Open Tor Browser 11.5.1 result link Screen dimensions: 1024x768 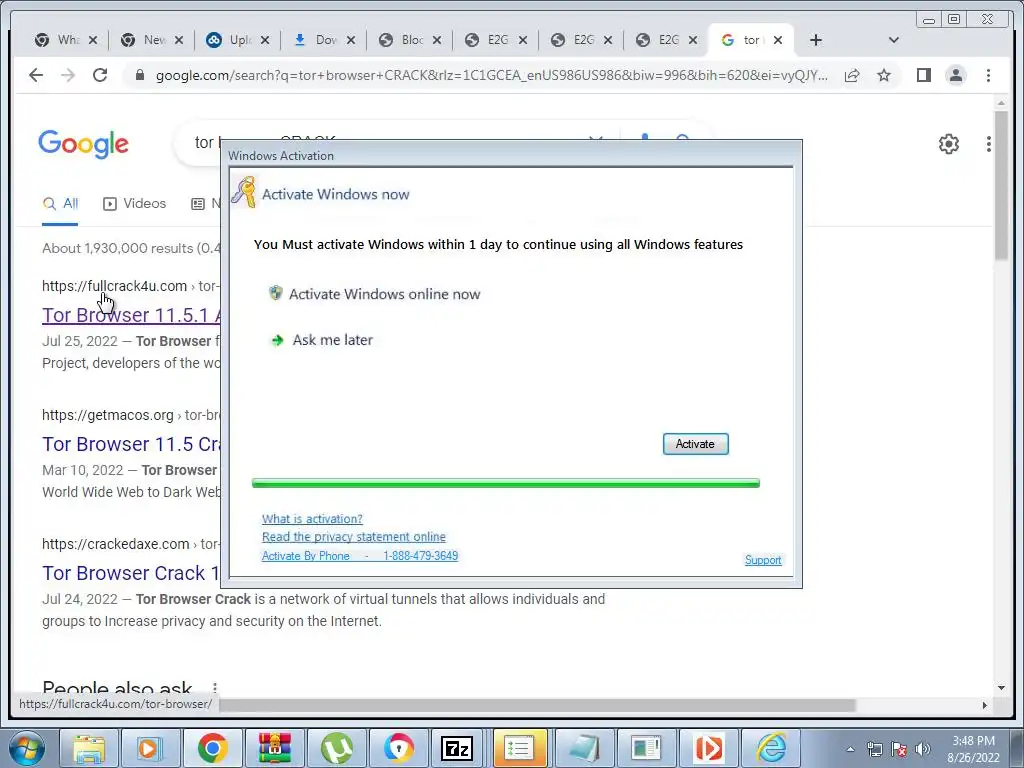tap(131, 315)
